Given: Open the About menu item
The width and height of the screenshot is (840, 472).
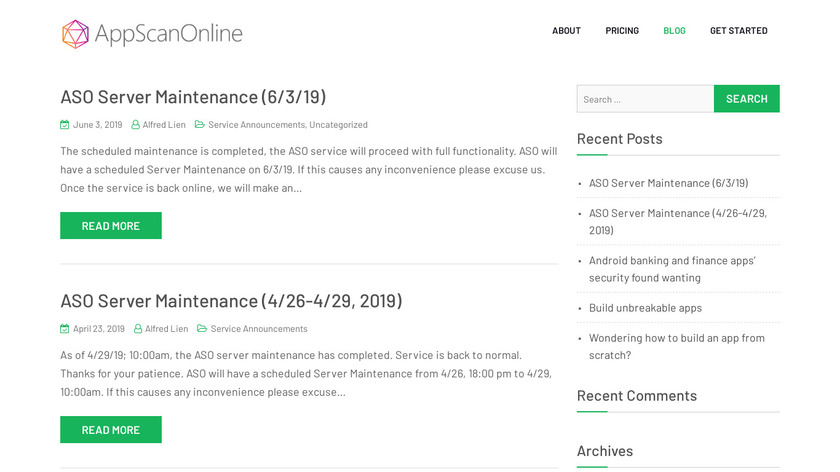Looking at the screenshot, I should (566, 31).
